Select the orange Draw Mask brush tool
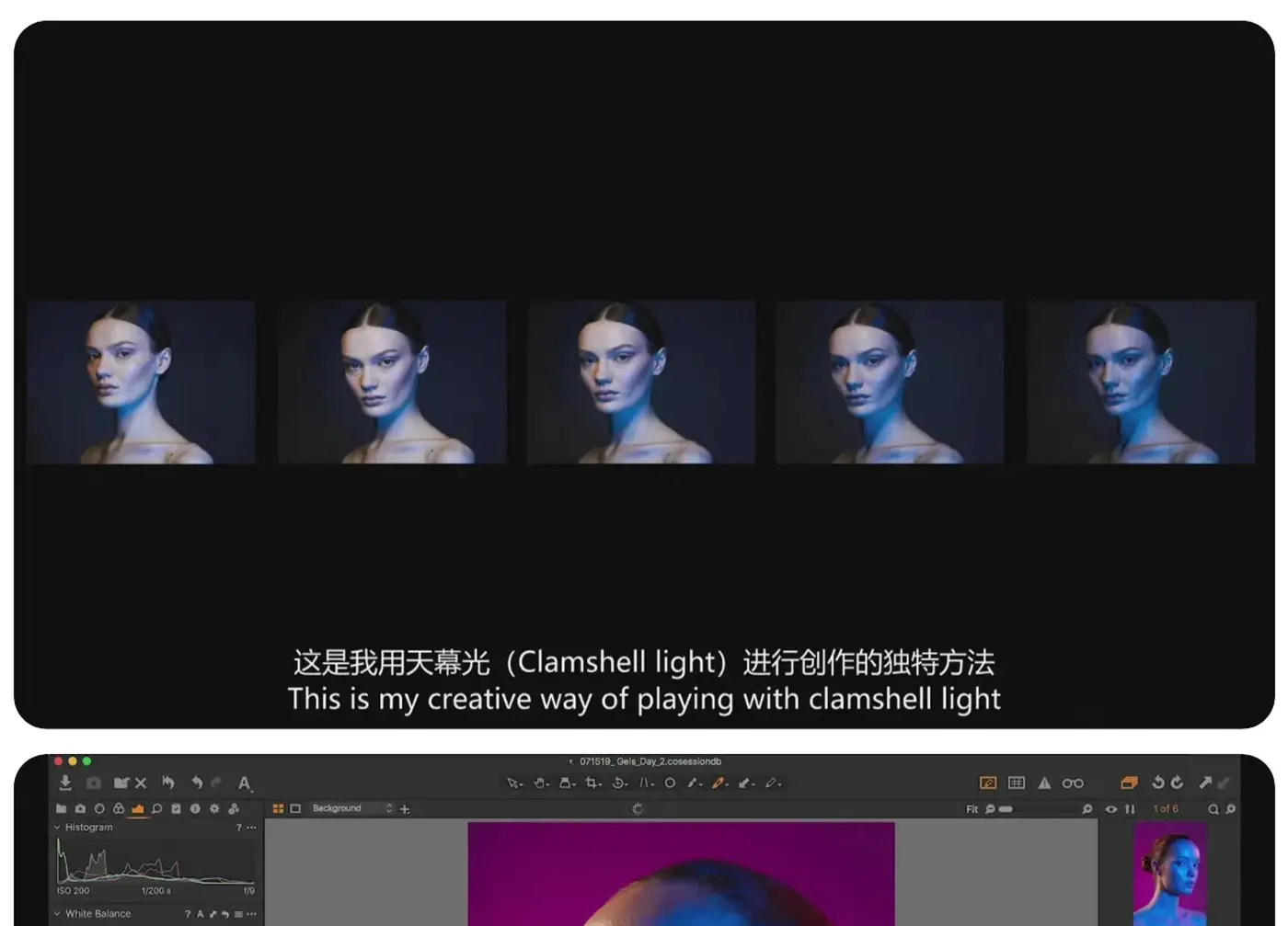This screenshot has width=1288, height=926. [719, 783]
